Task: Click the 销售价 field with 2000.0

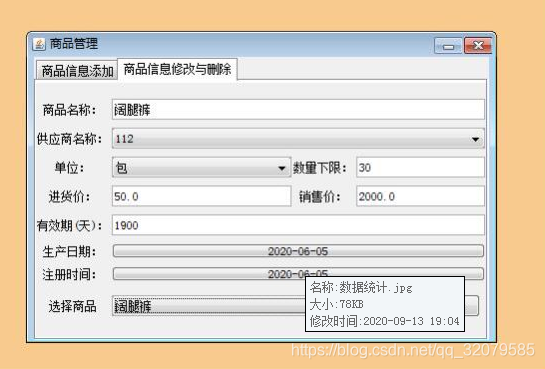Action: (420, 196)
